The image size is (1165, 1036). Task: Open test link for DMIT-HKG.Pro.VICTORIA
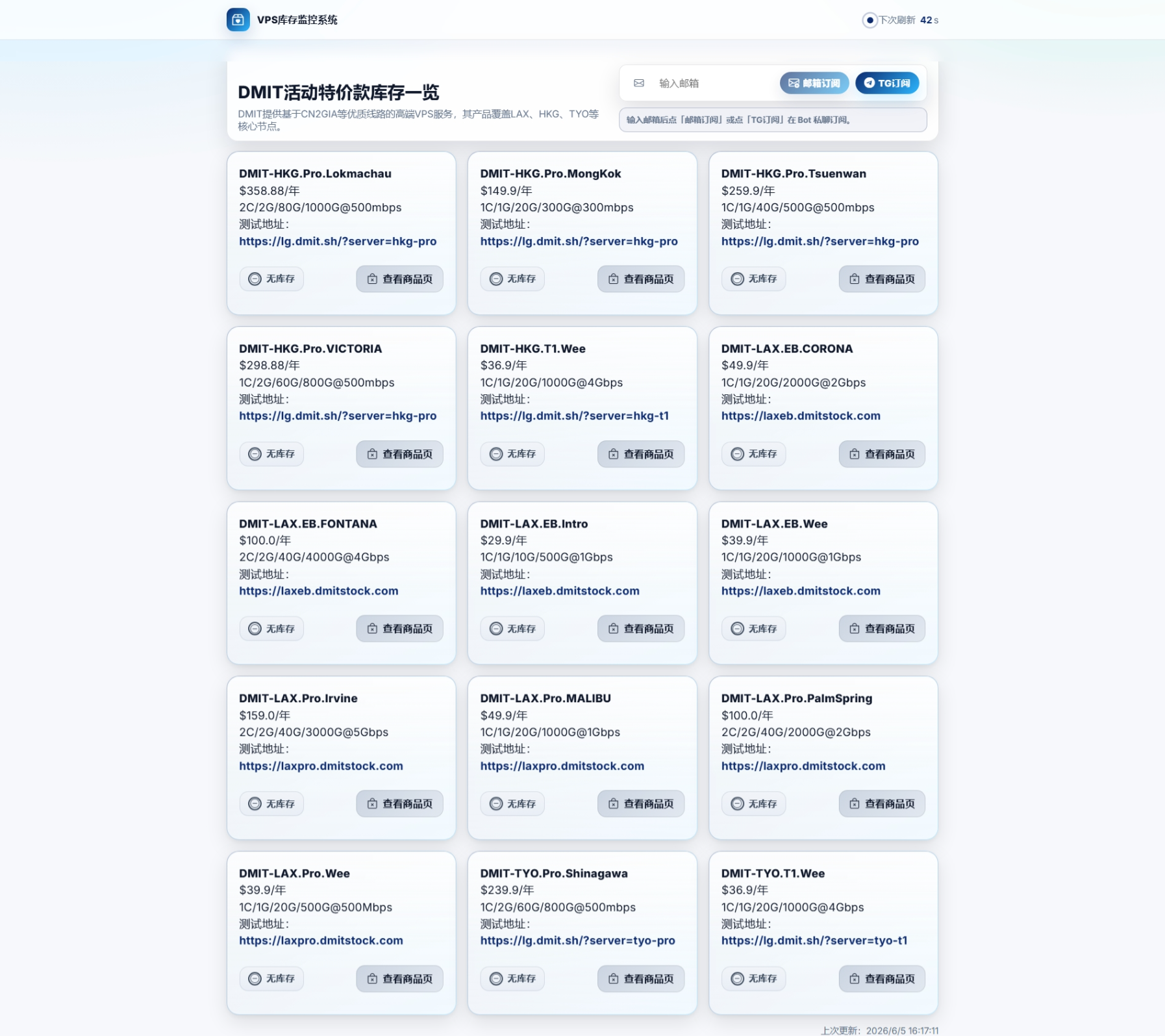point(338,416)
